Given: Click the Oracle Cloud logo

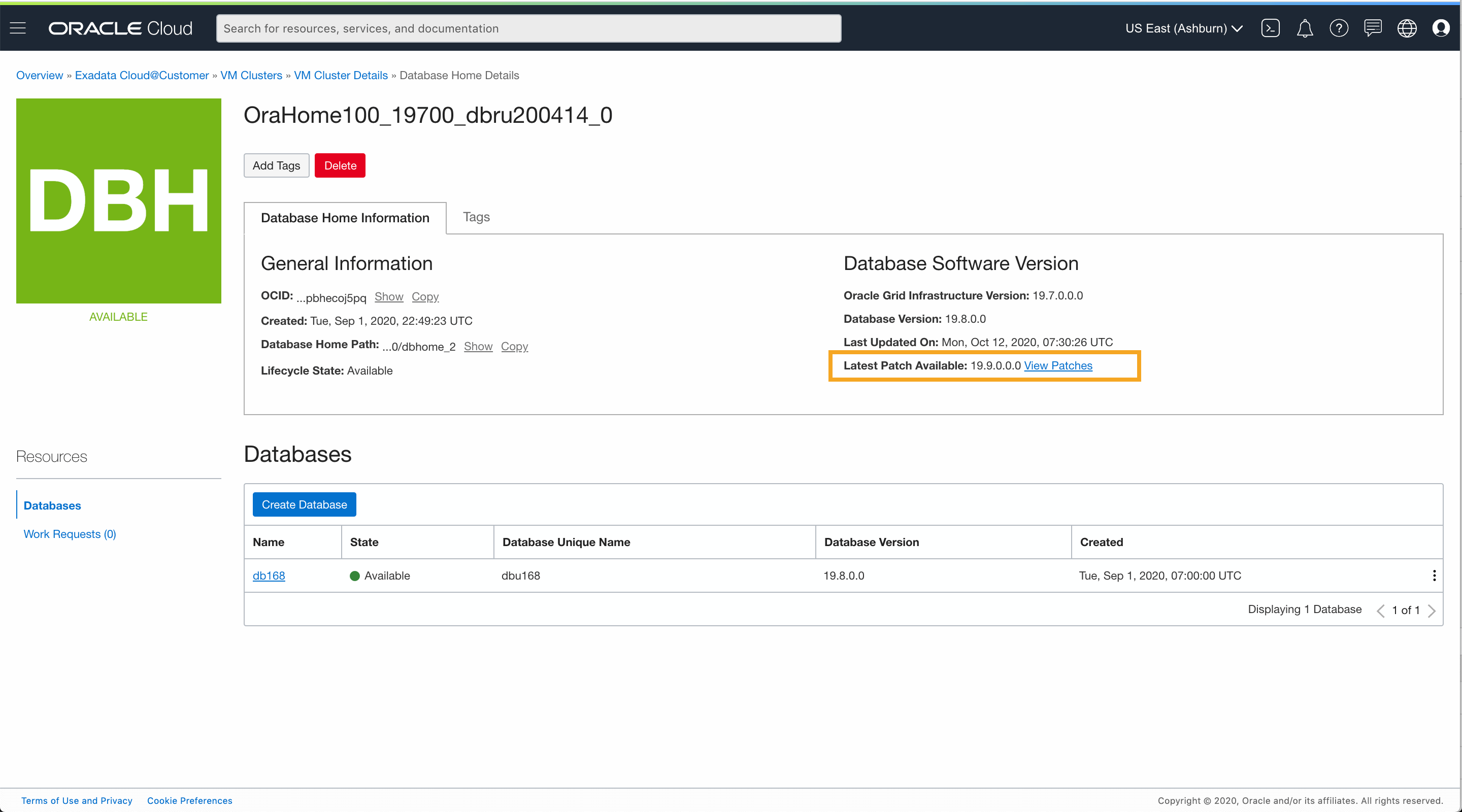Looking at the screenshot, I should [120, 28].
